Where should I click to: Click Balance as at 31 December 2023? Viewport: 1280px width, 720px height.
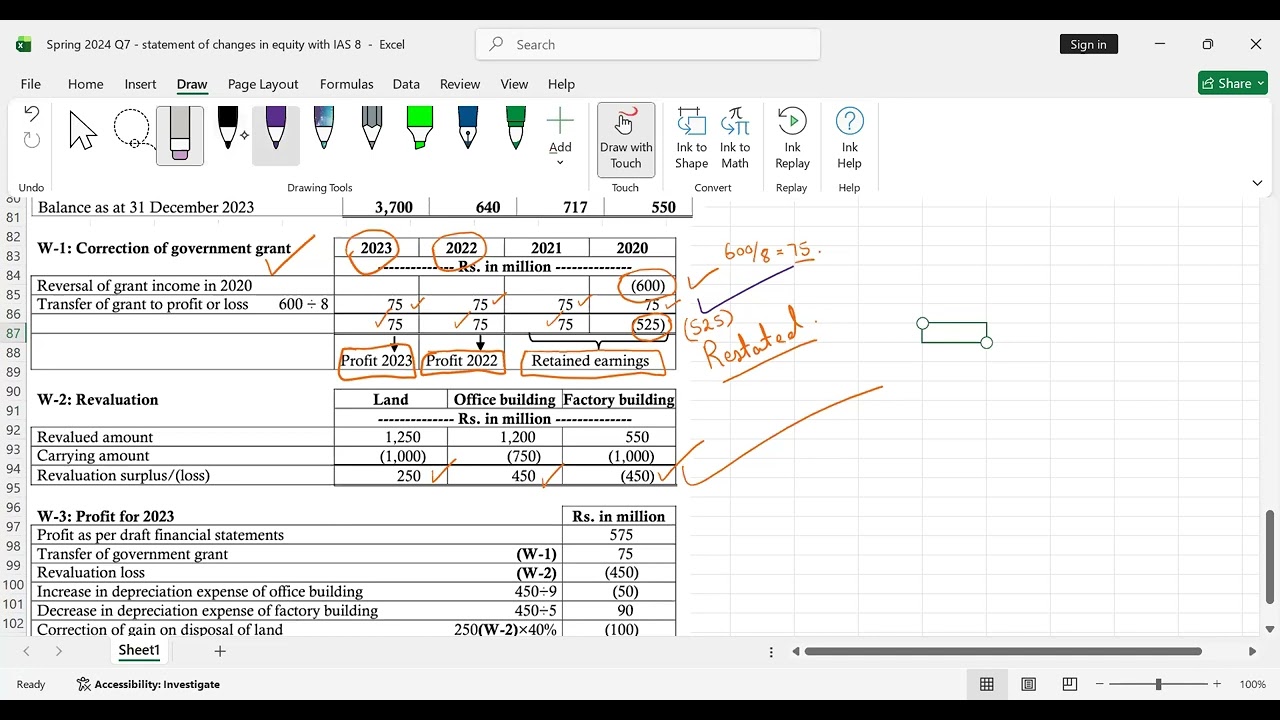tap(146, 207)
